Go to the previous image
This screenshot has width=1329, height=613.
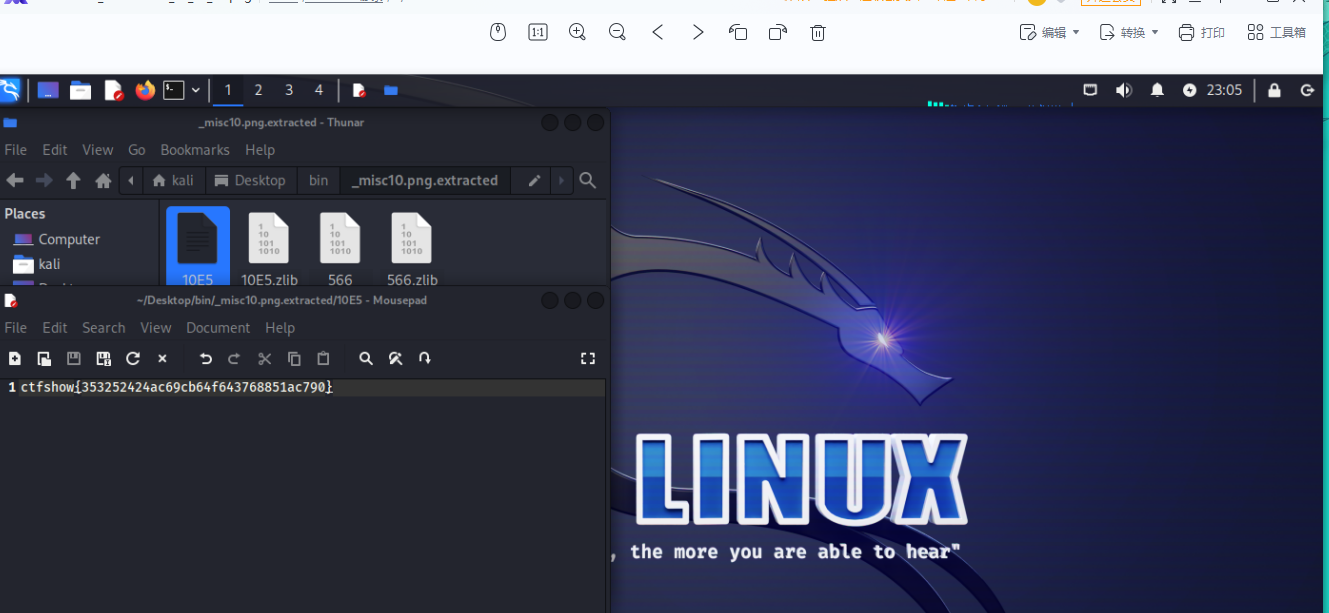pos(658,32)
